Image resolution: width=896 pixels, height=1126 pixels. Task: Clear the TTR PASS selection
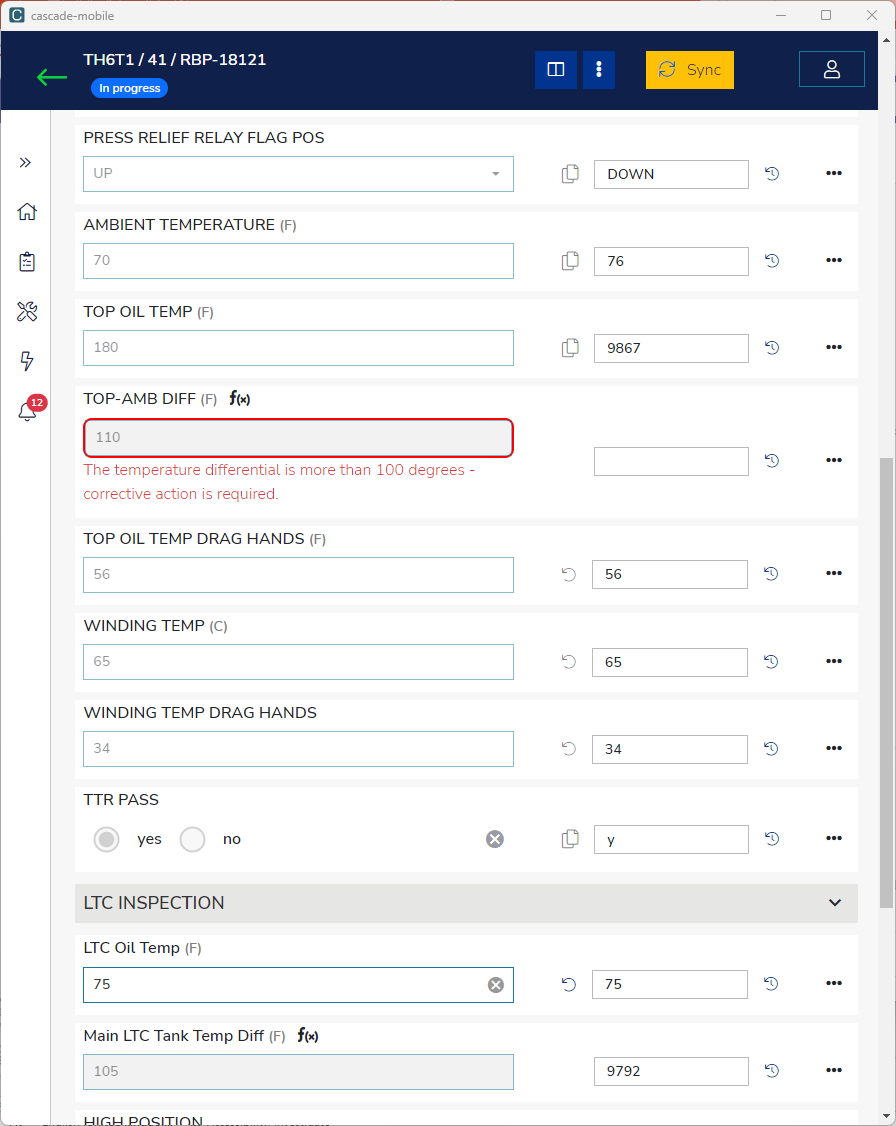[495, 839]
